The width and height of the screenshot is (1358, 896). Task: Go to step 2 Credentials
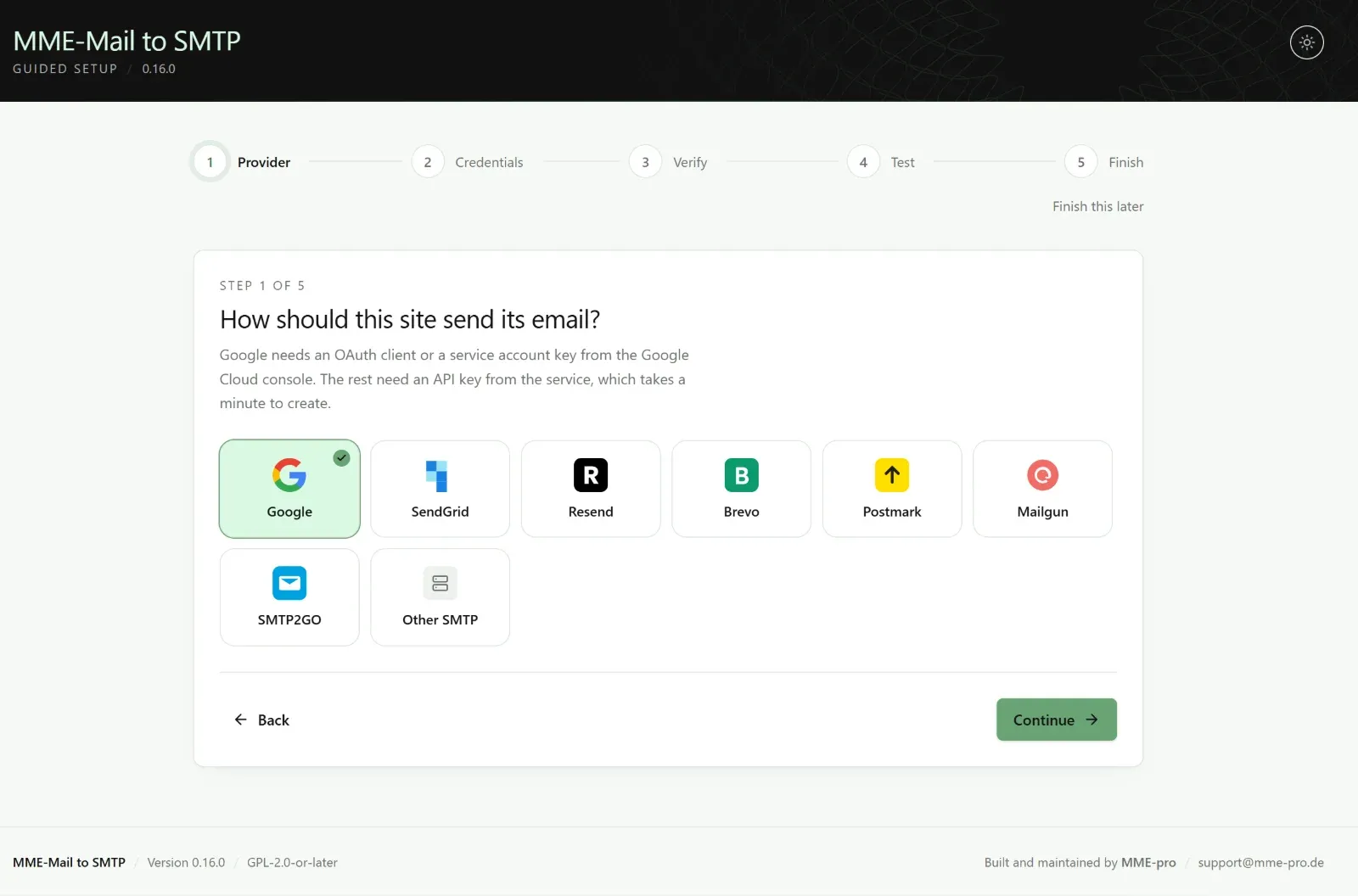468,162
